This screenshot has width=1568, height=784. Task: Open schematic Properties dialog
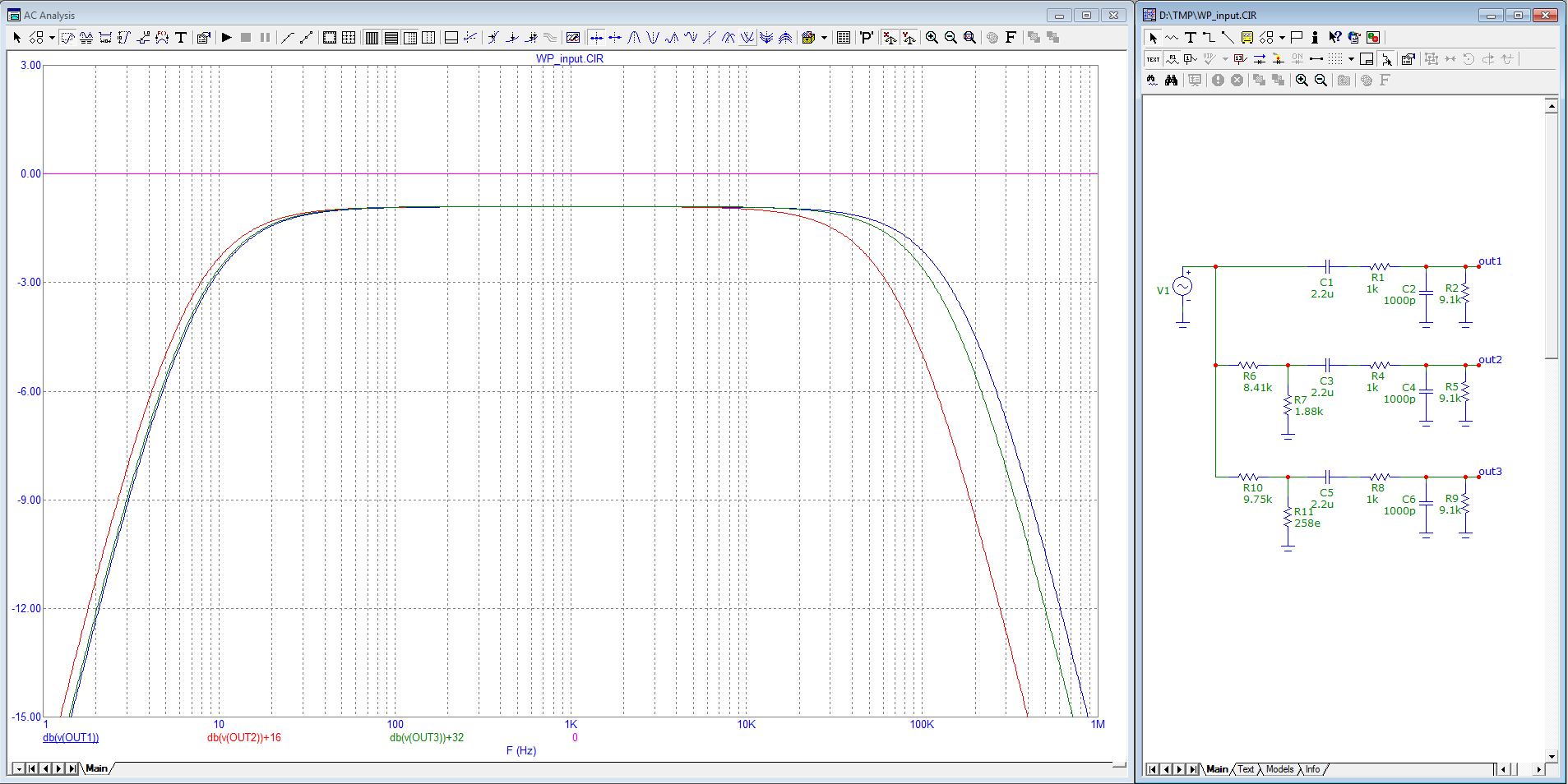[1408, 58]
